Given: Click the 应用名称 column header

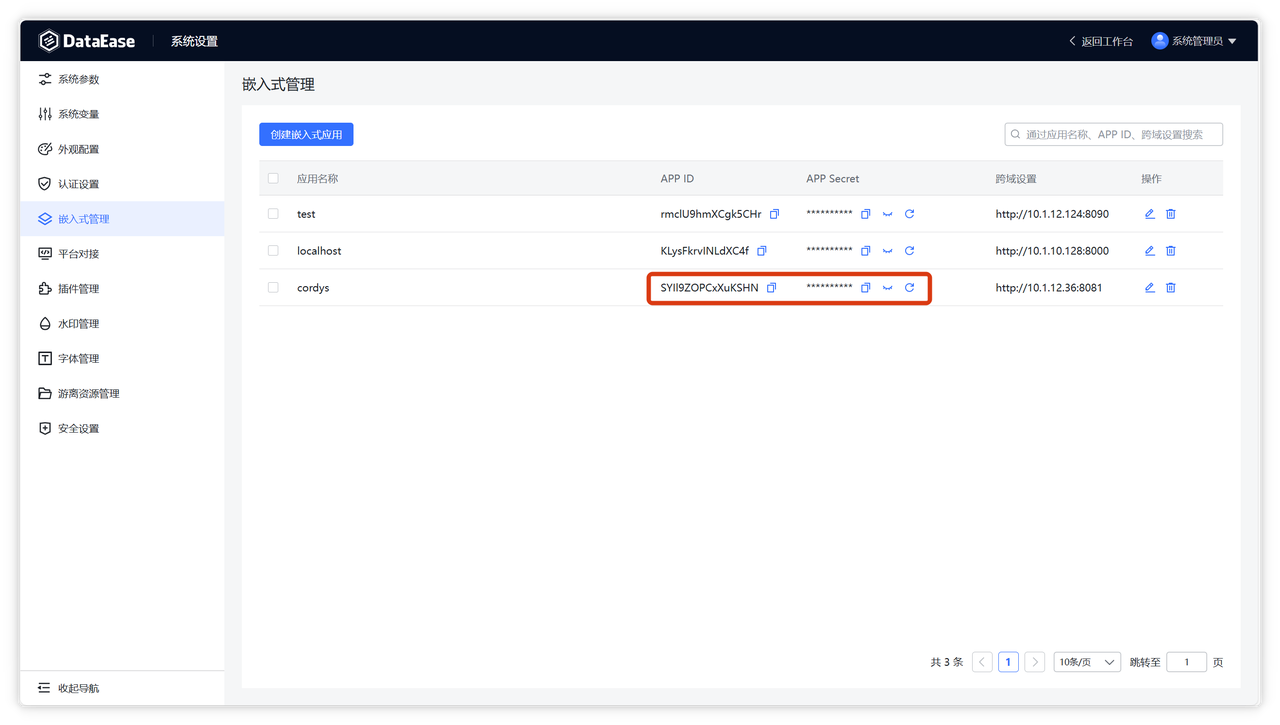Looking at the screenshot, I should [x=317, y=179].
